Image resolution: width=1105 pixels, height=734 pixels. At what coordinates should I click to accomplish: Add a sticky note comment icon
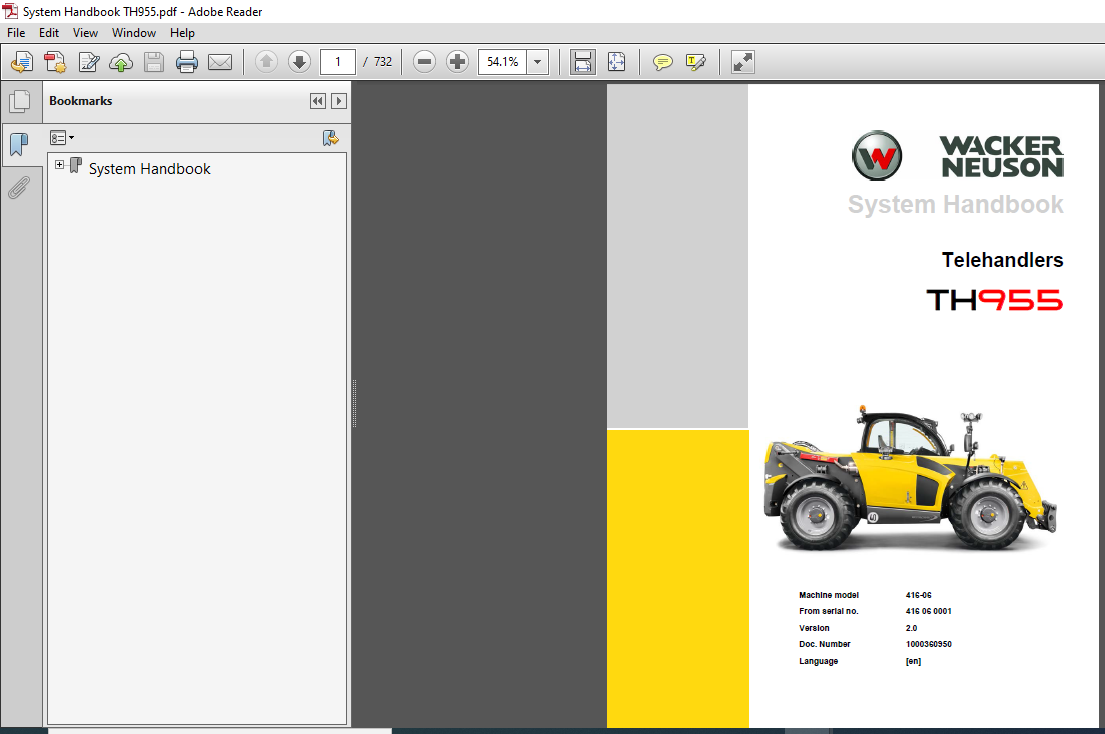pyautogui.click(x=662, y=63)
